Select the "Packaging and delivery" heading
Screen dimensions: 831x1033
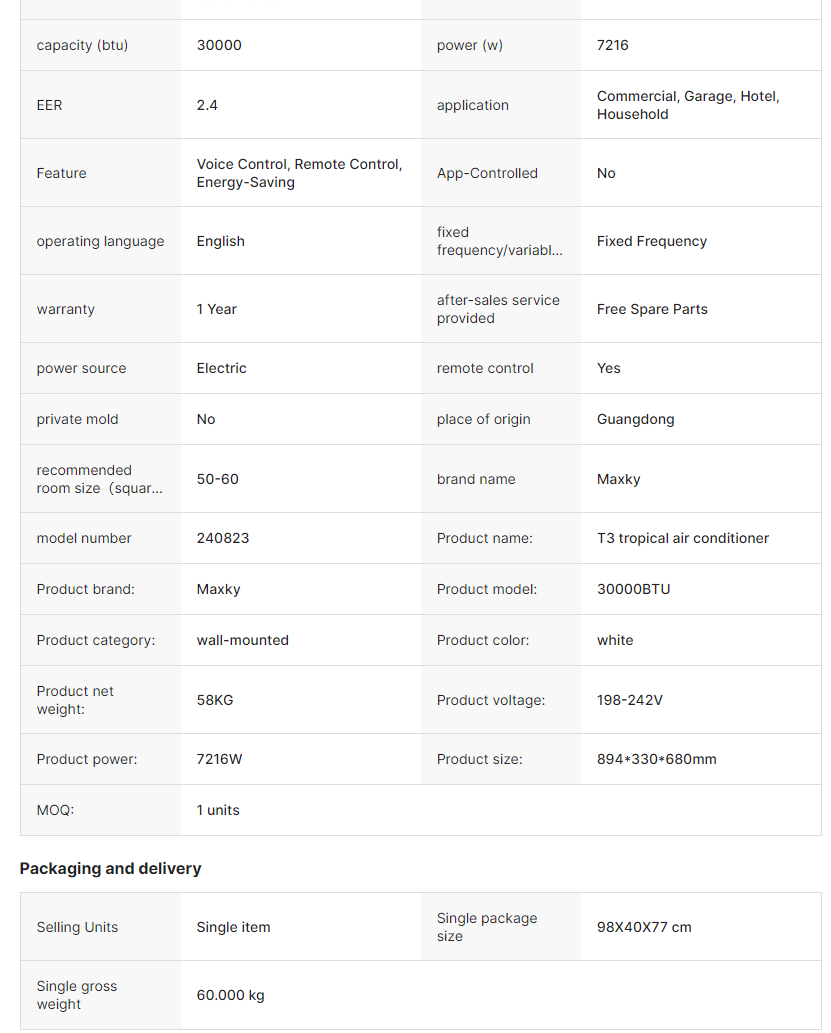tap(110, 868)
